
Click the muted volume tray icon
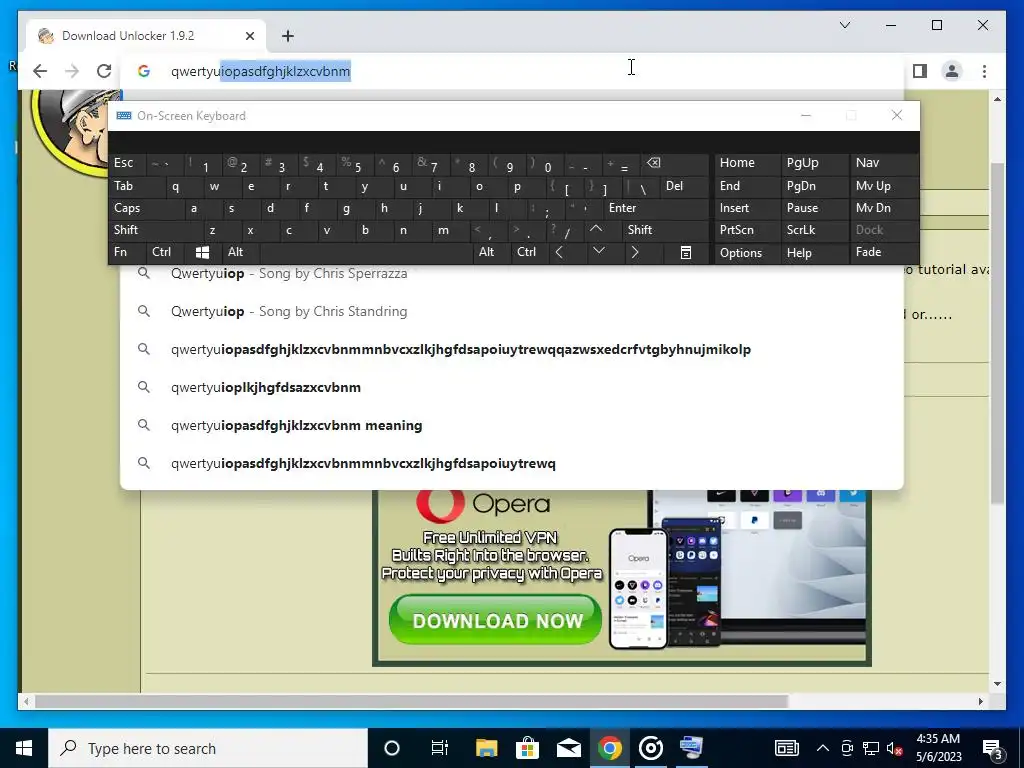pos(895,748)
